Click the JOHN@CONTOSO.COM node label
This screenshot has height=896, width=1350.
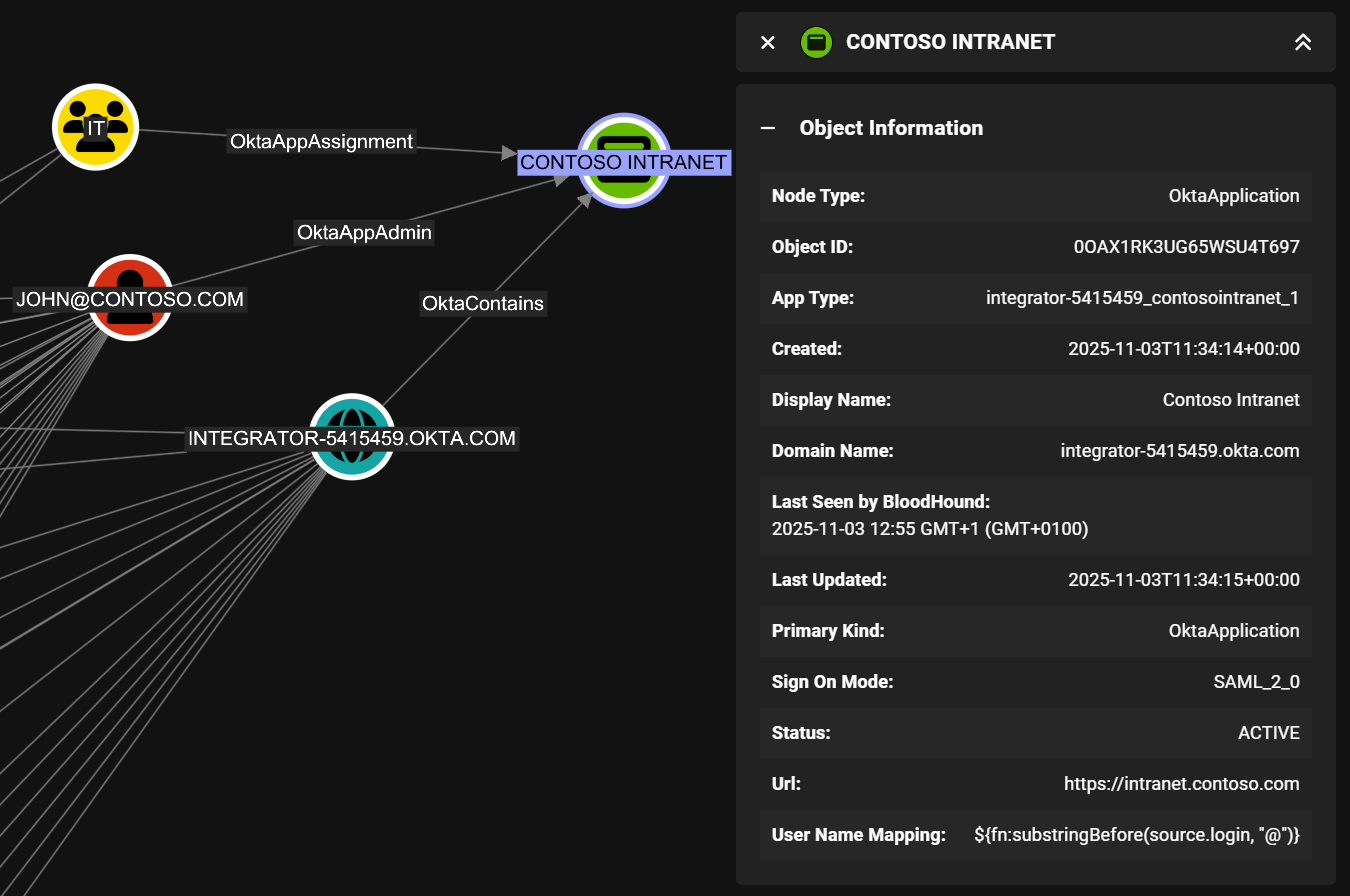pos(130,299)
